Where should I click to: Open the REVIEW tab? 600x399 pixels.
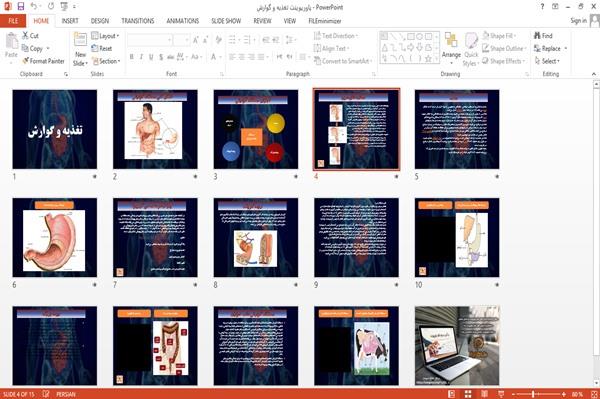click(262, 21)
